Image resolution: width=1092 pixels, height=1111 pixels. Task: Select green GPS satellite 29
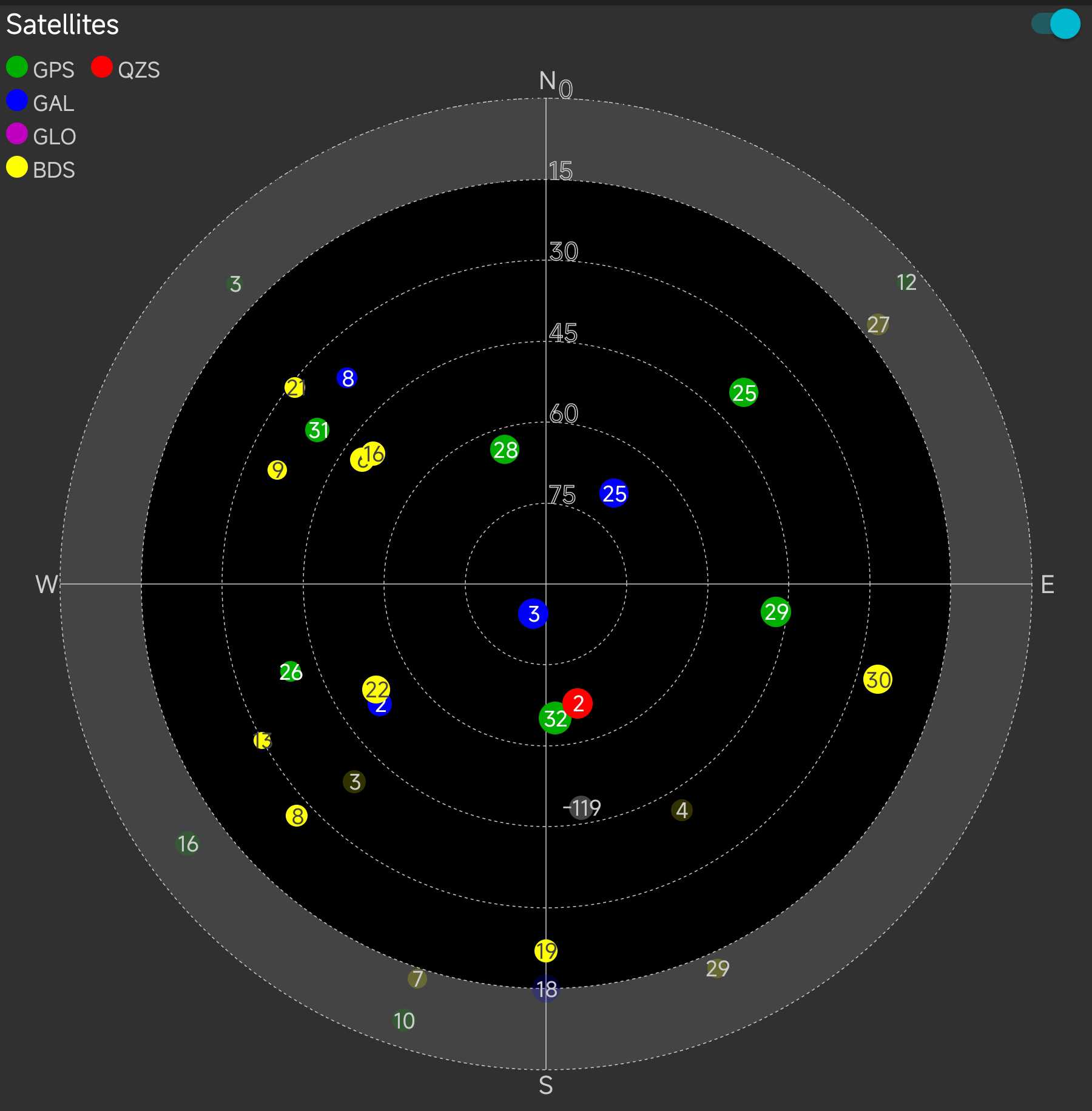click(x=776, y=612)
